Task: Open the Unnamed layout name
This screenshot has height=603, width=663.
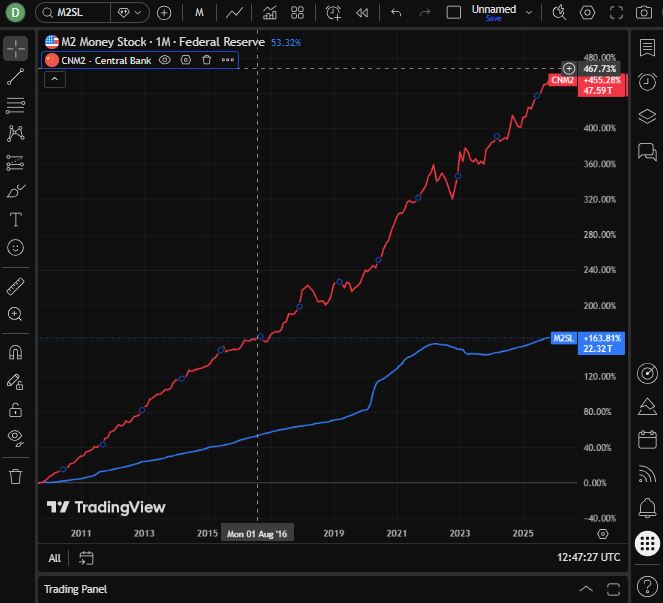Action: pyautogui.click(x=494, y=9)
